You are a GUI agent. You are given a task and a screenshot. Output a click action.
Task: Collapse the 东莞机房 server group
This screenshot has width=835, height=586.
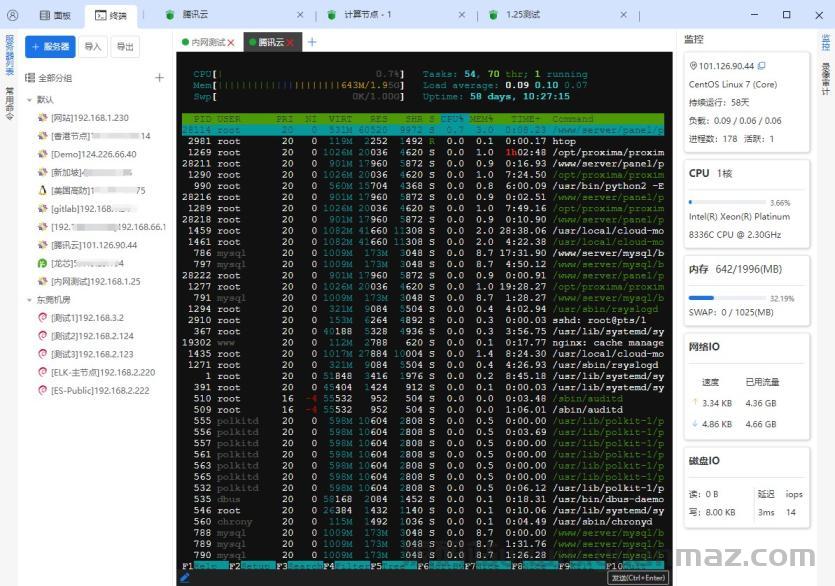pos(29,300)
